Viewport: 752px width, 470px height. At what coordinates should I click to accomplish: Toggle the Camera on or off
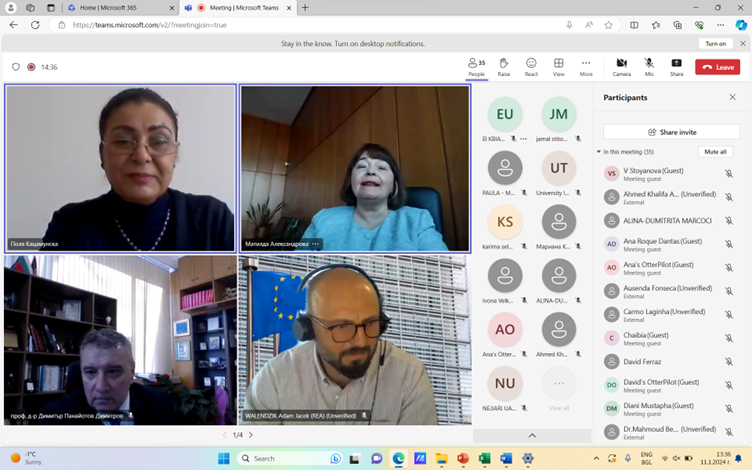point(621,66)
